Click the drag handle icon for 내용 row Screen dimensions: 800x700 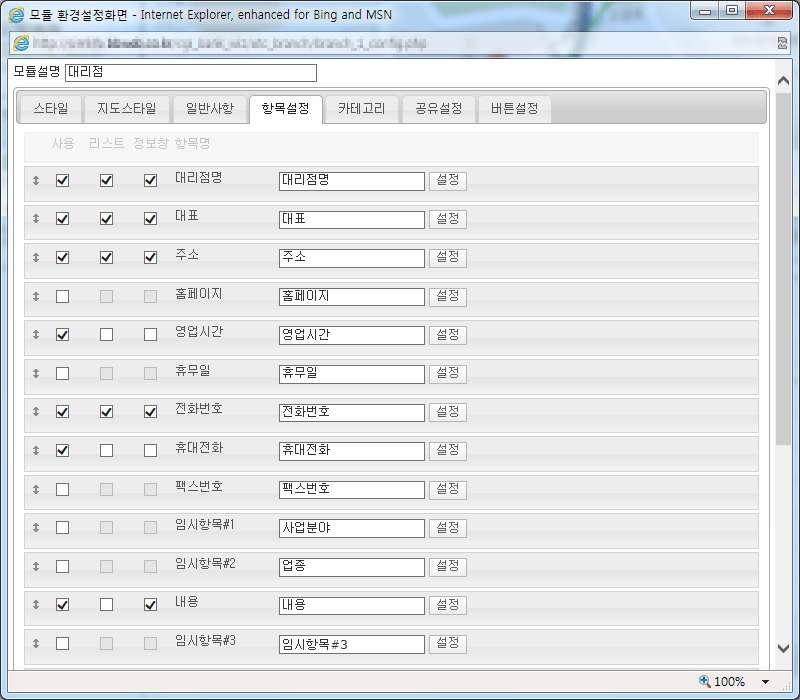point(36,605)
